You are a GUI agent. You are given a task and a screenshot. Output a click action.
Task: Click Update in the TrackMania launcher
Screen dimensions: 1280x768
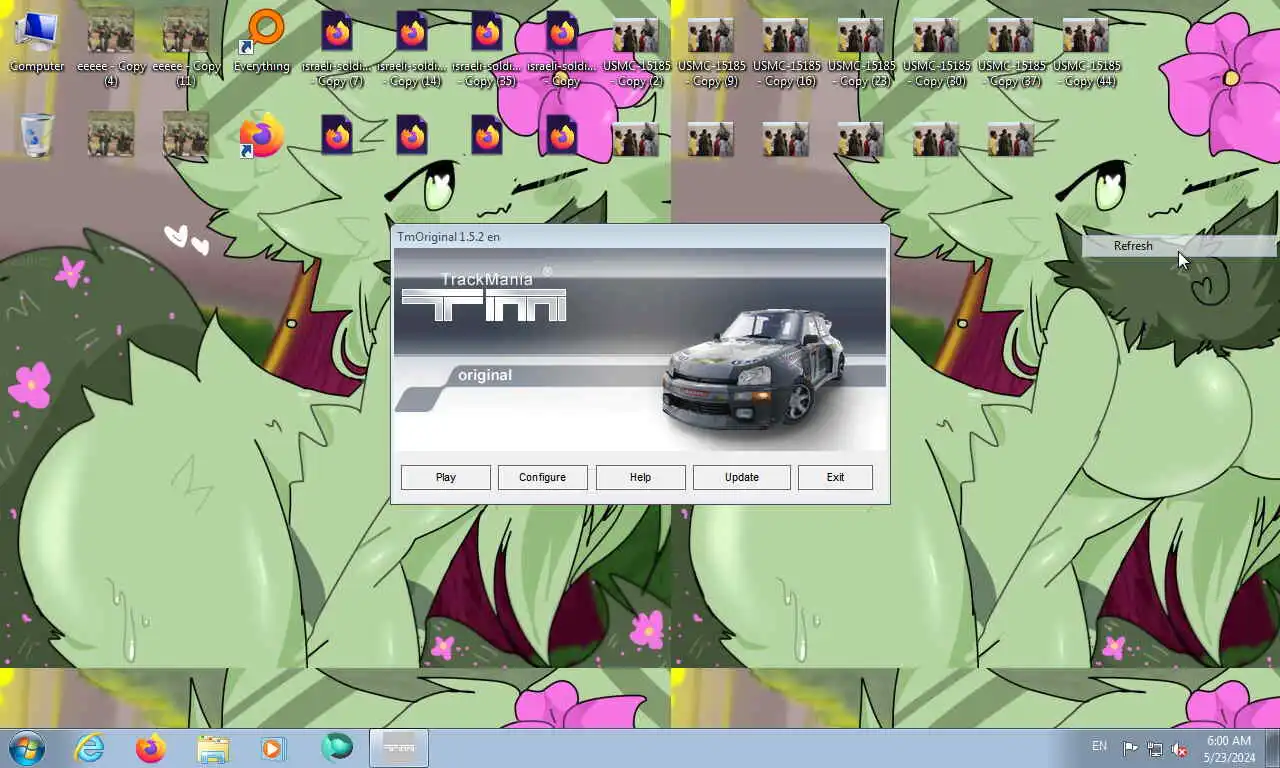coord(741,477)
